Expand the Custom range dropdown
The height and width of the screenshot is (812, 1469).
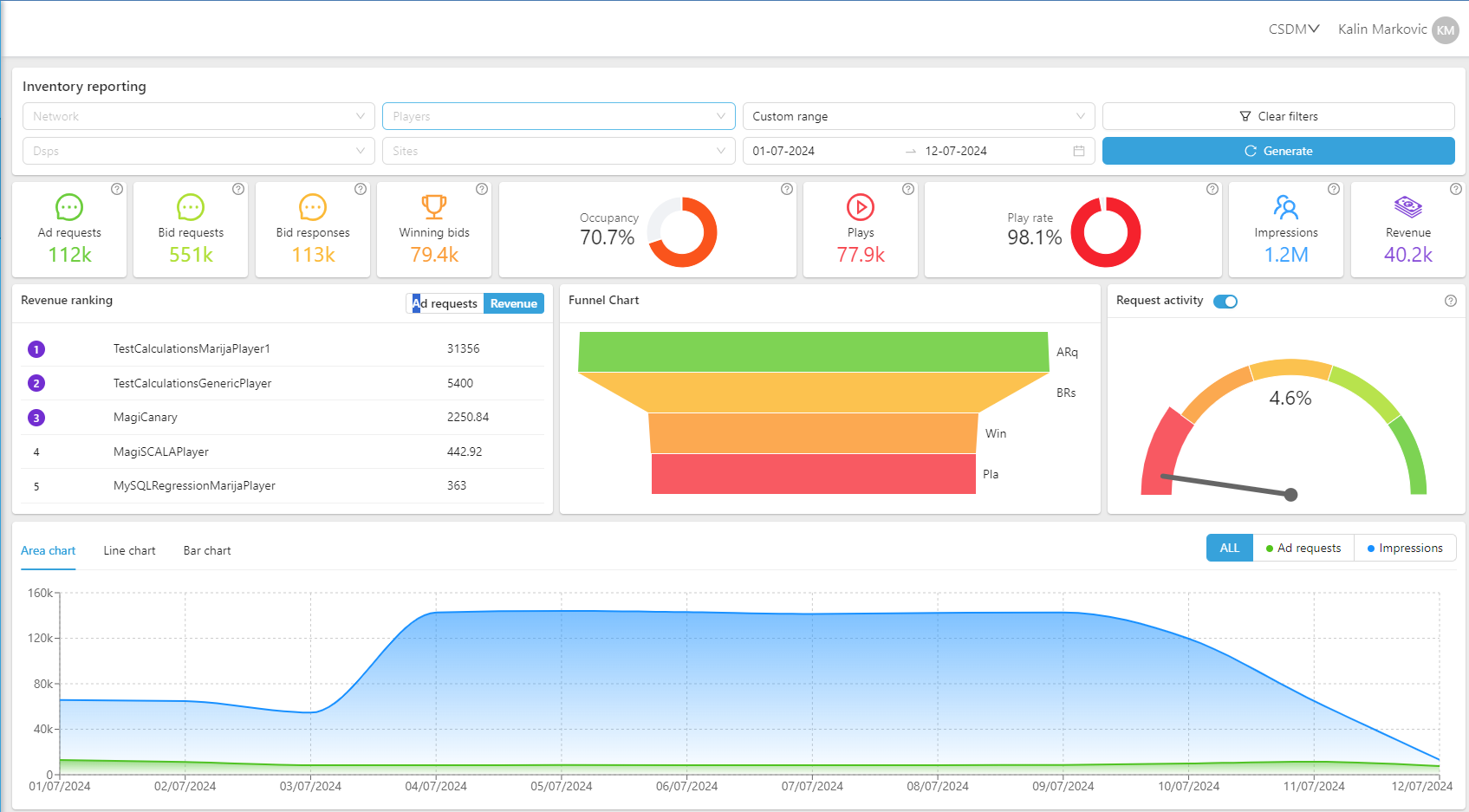coord(918,116)
